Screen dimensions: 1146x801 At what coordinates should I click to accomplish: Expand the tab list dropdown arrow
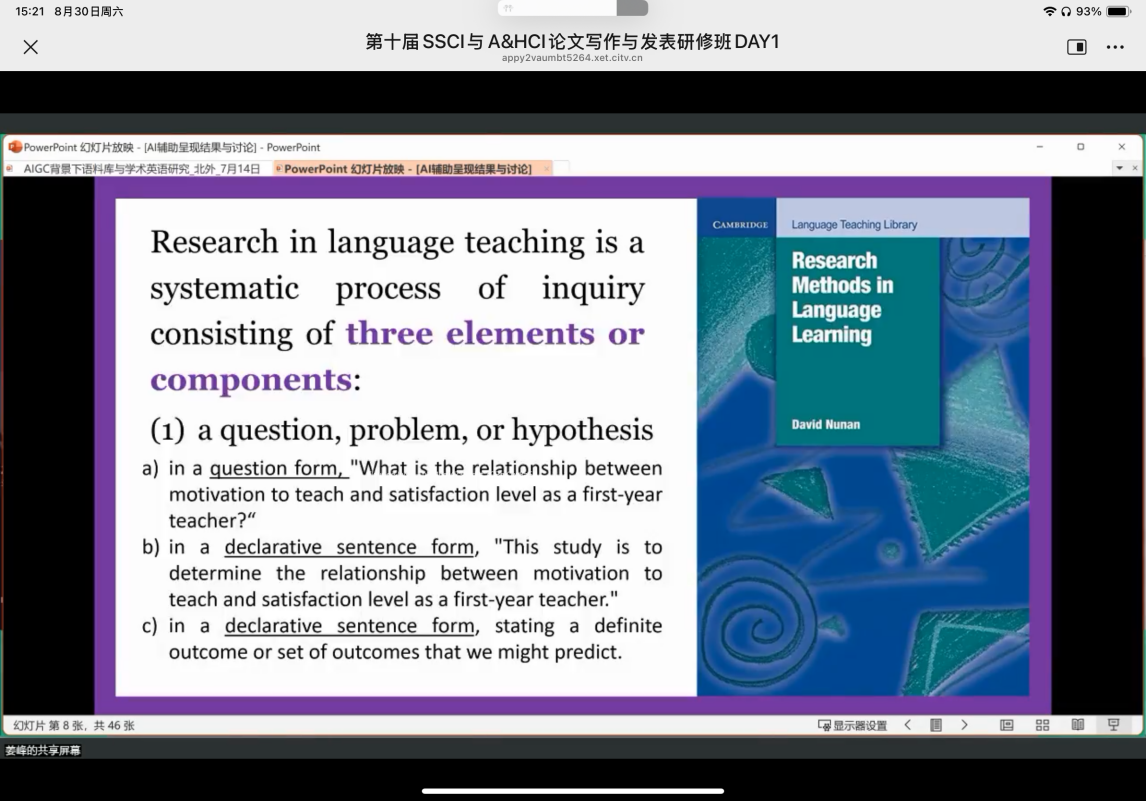(x=1120, y=169)
